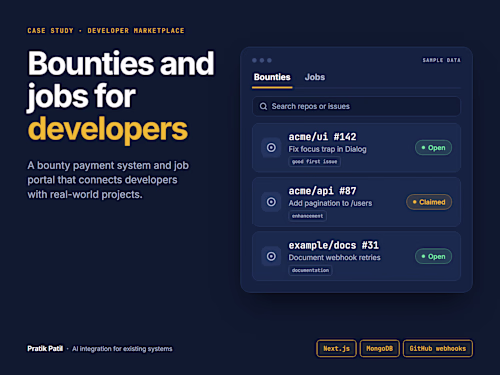Click the Open badge on acme/ui #142
500x375 pixels.
tap(433, 148)
